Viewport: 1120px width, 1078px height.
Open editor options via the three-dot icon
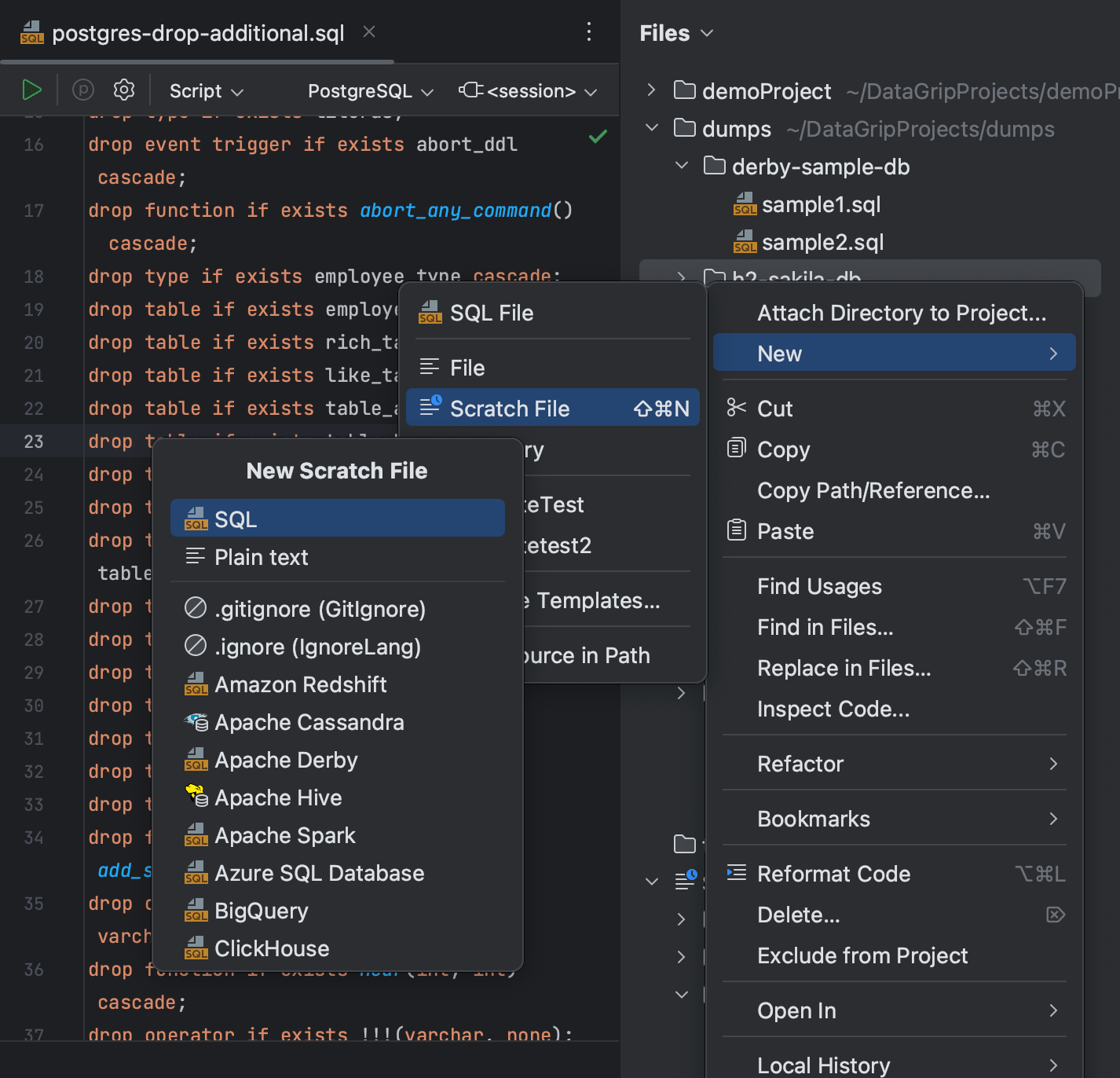click(x=589, y=32)
